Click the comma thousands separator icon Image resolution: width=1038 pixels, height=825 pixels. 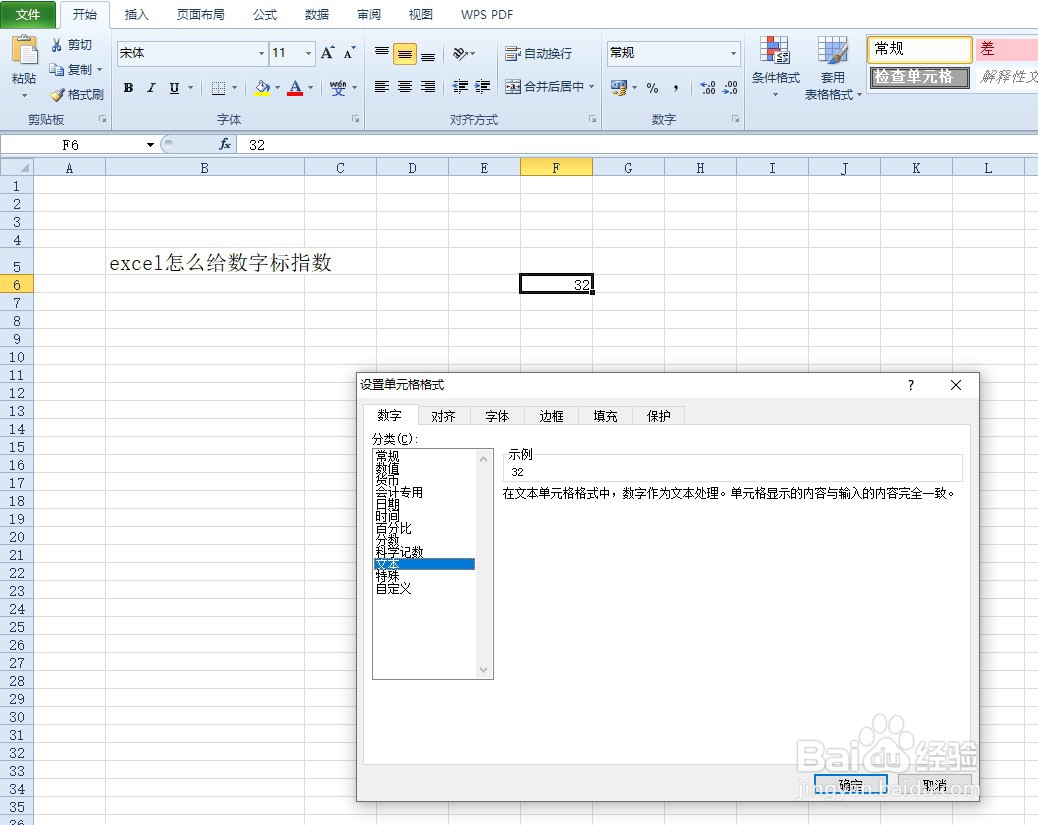coord(677,89)
